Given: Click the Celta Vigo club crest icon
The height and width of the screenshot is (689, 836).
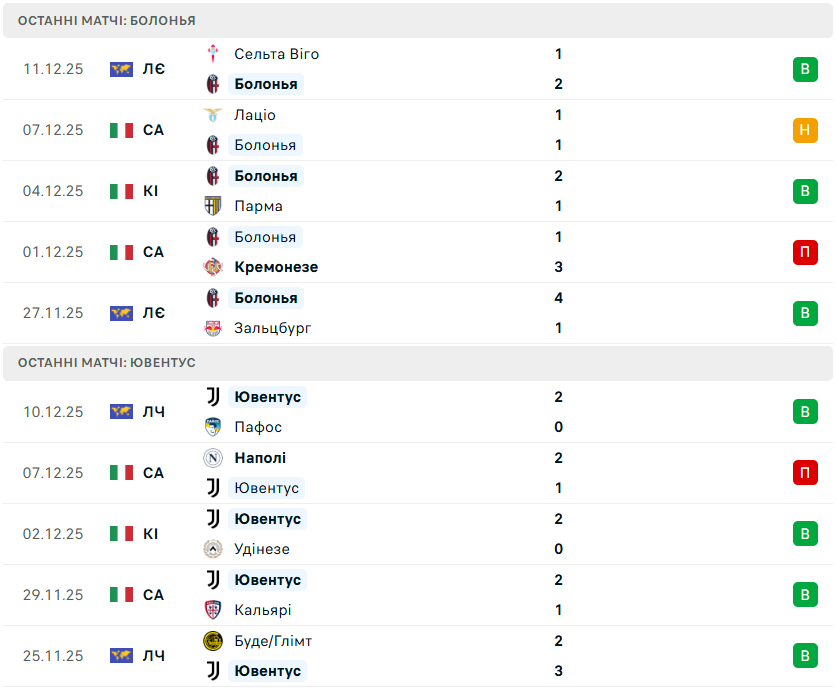Looking at the screenshot, I should [213, 54].
